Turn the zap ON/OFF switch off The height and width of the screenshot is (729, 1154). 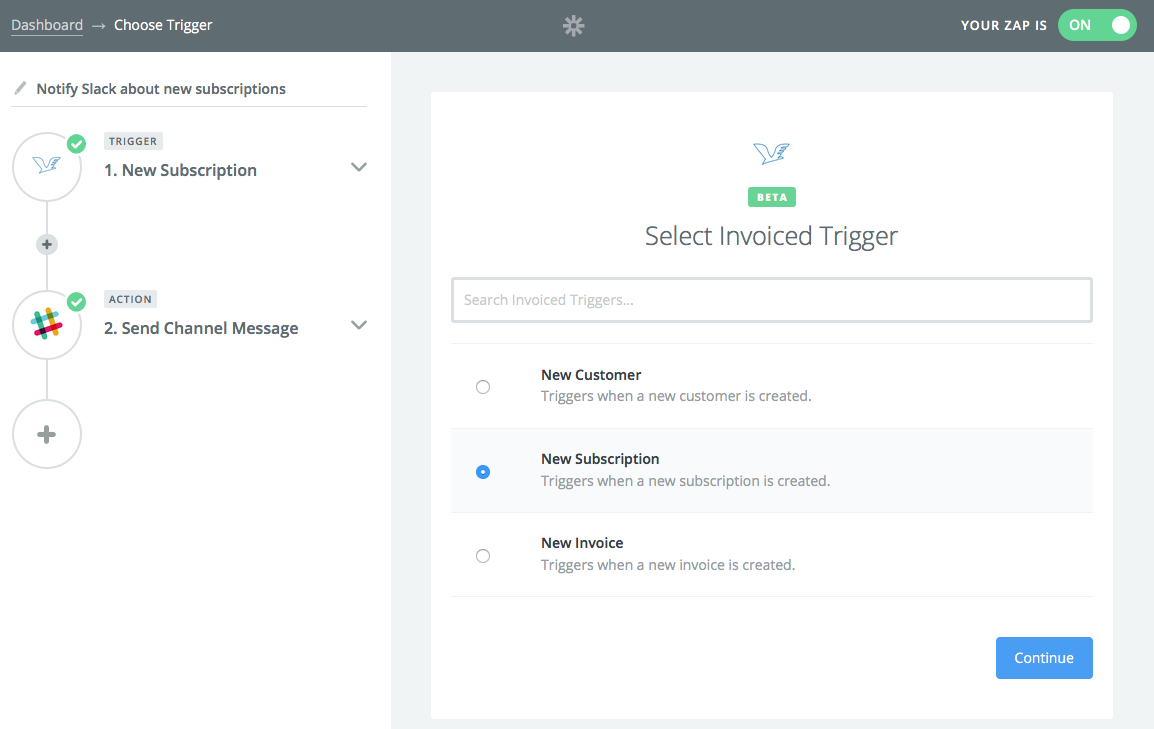pyautogui.click(x=1097, y=25)
